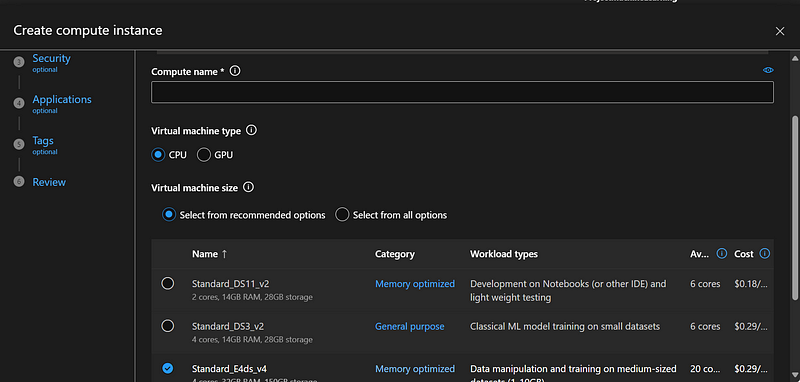Screen dimensions: 800x382
Task: Select the CPU virtual machine type
Action: pyautogui.click(x=158, y=155)
